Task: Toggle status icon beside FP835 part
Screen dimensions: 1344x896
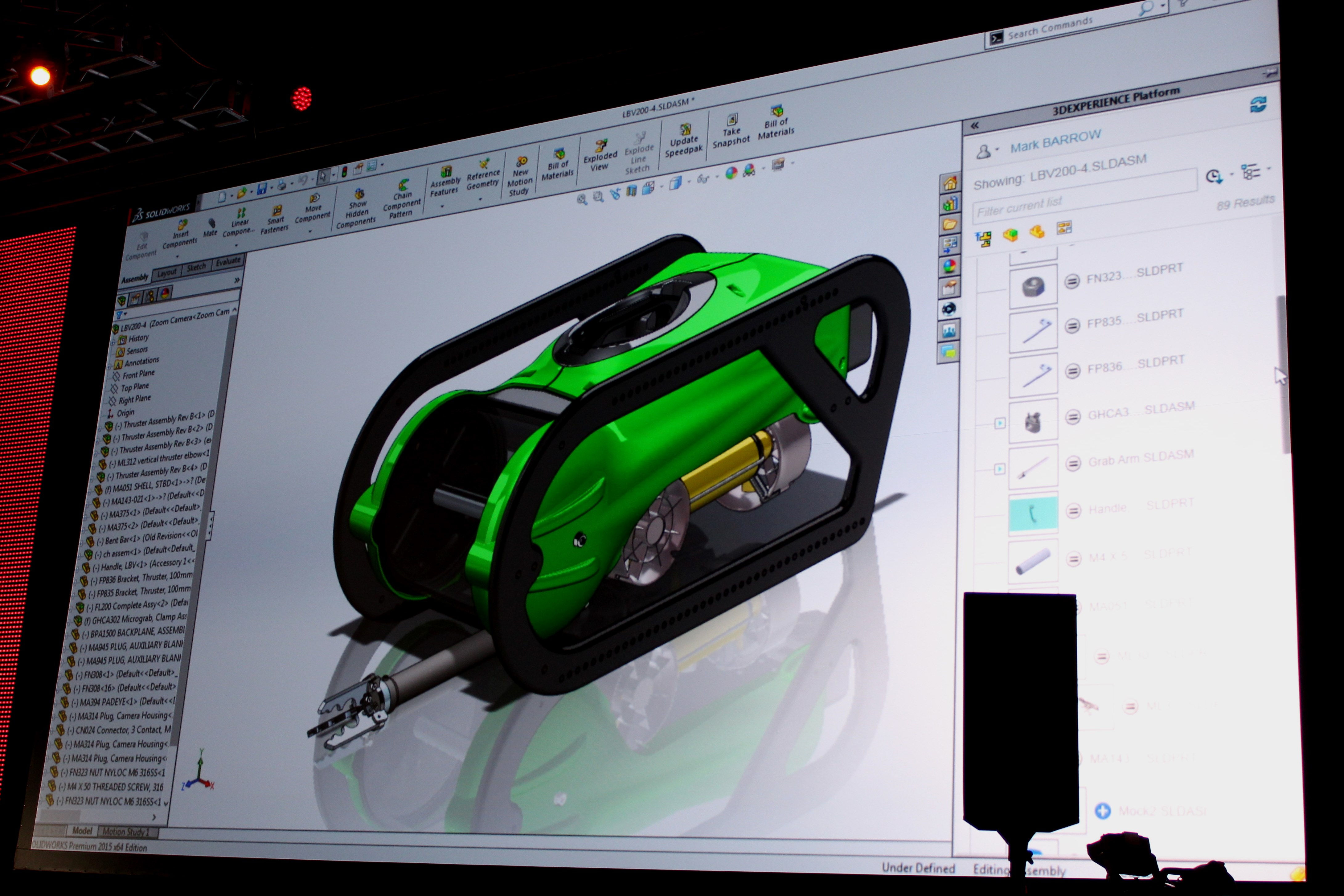Action: click(x=1072, y=326)
